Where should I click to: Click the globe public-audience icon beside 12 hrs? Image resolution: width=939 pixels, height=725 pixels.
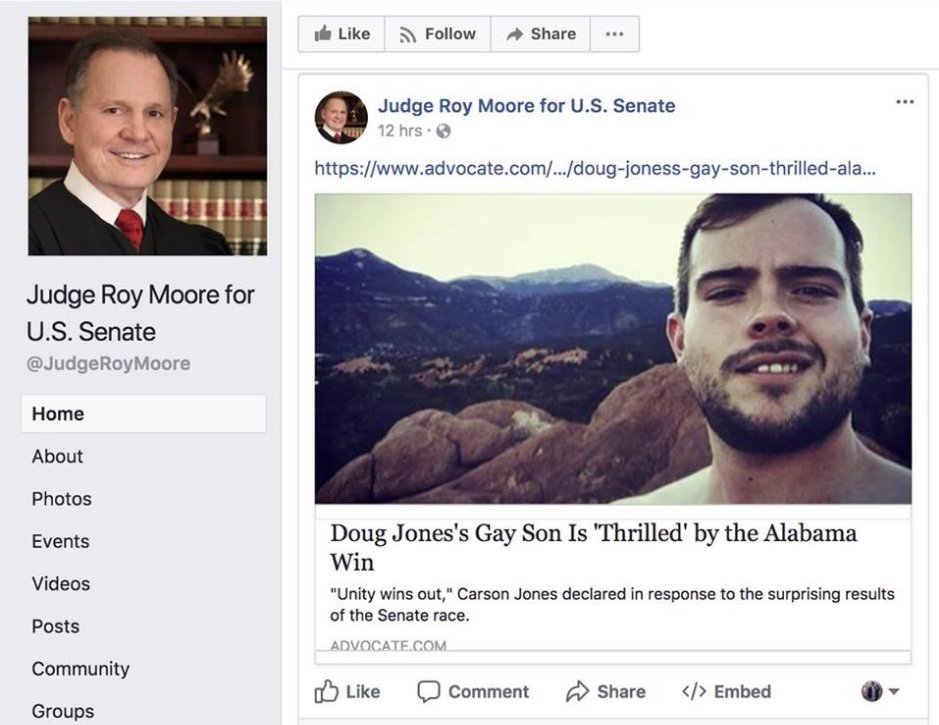(x=445, y=131)
